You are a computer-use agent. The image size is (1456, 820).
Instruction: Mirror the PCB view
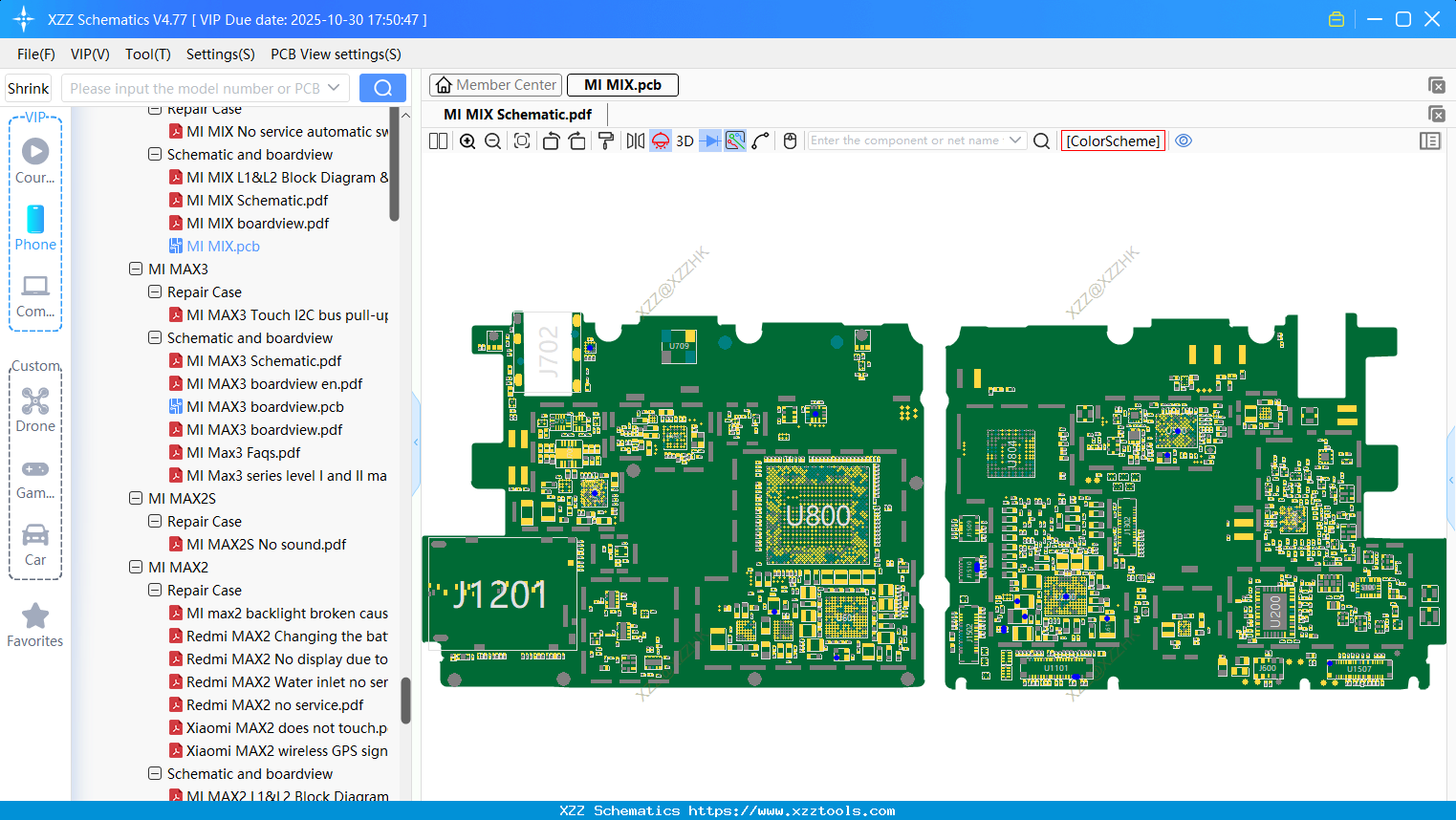click(635, 141)
